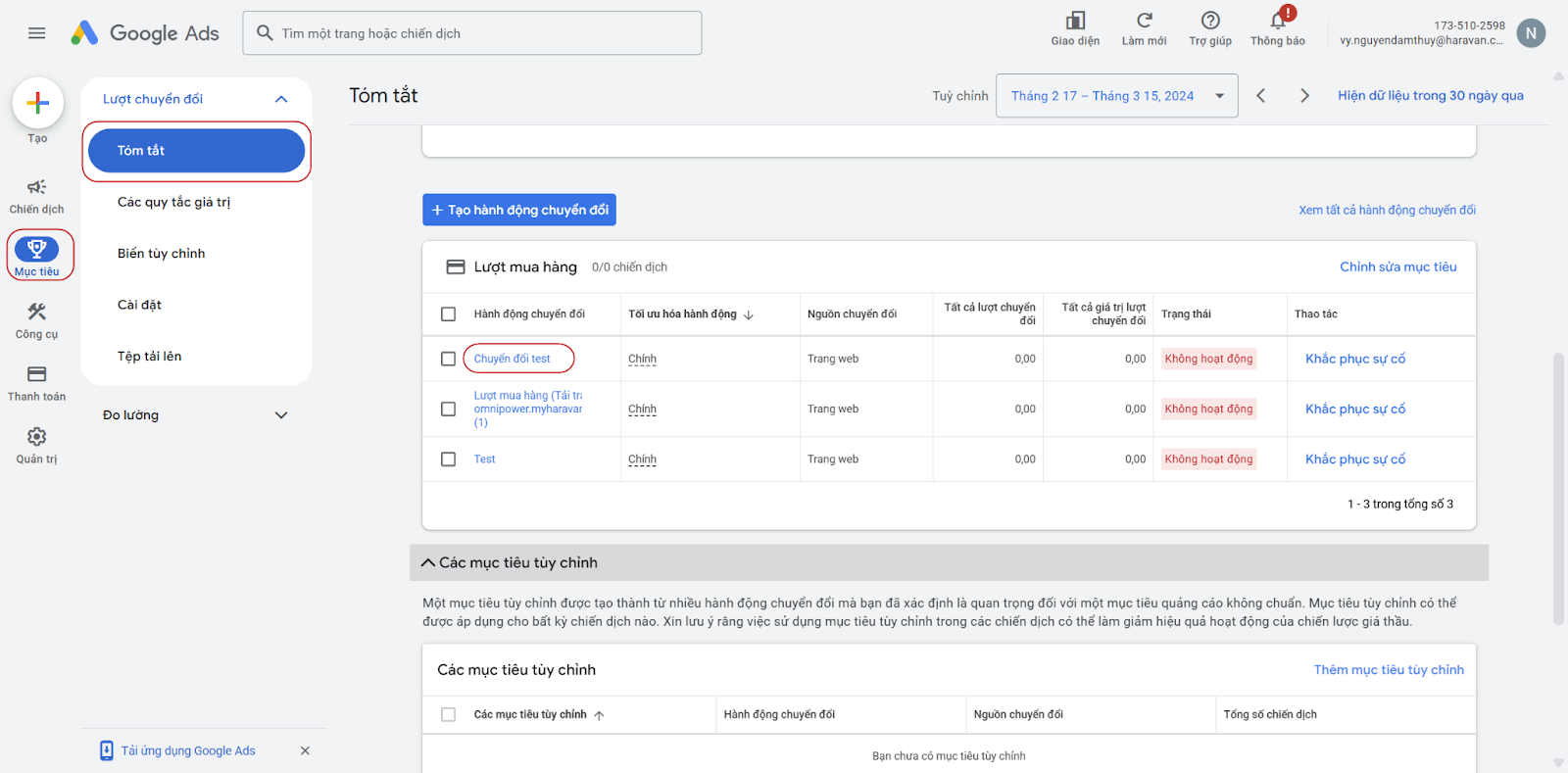Viewport: 1568px width, 773px height.
Task: Select all conversion actions header checkbox
Action: (x=448, y=314)
